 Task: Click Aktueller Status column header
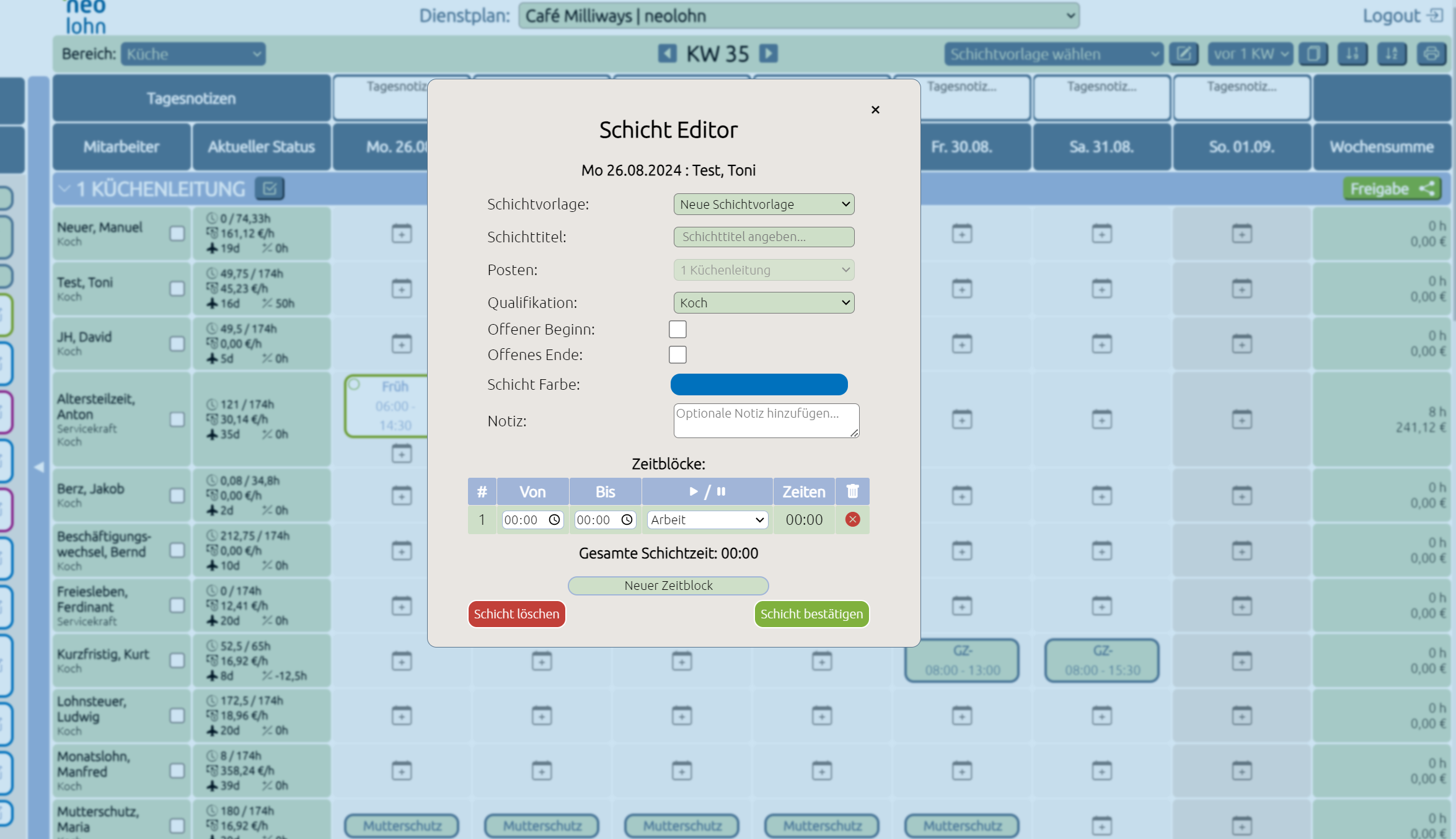(262, 147)
